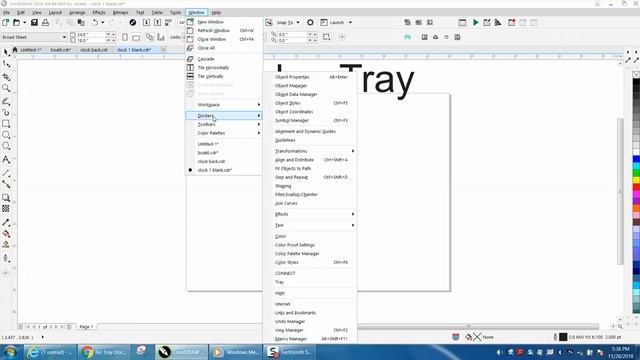Click the page width input field

coord(91,35)
